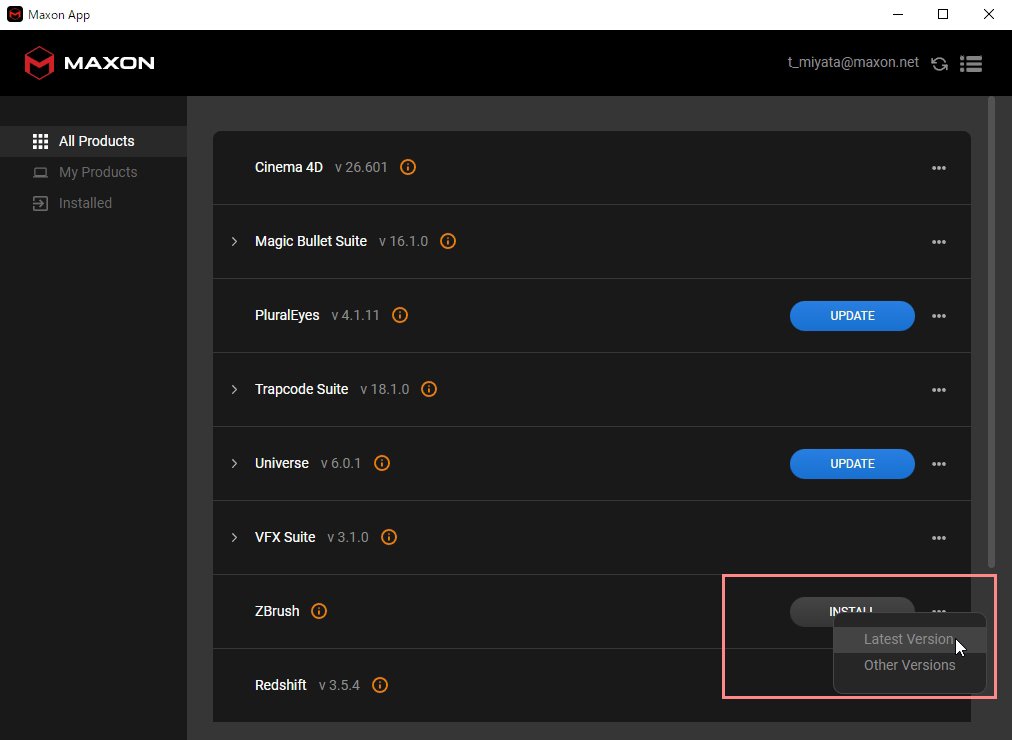Open info icon next to ZBrush
The image size is (1012, 740).
click(x=319, y=611)
